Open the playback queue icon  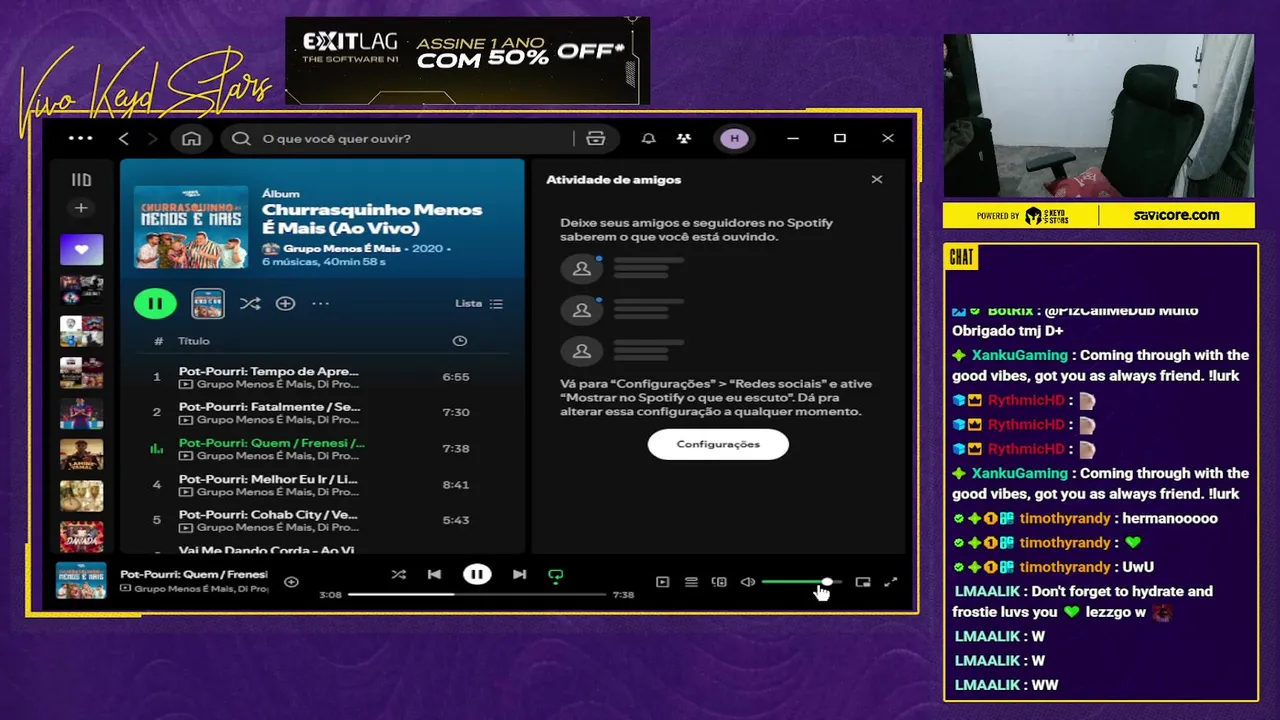click(x=690, y=581)
